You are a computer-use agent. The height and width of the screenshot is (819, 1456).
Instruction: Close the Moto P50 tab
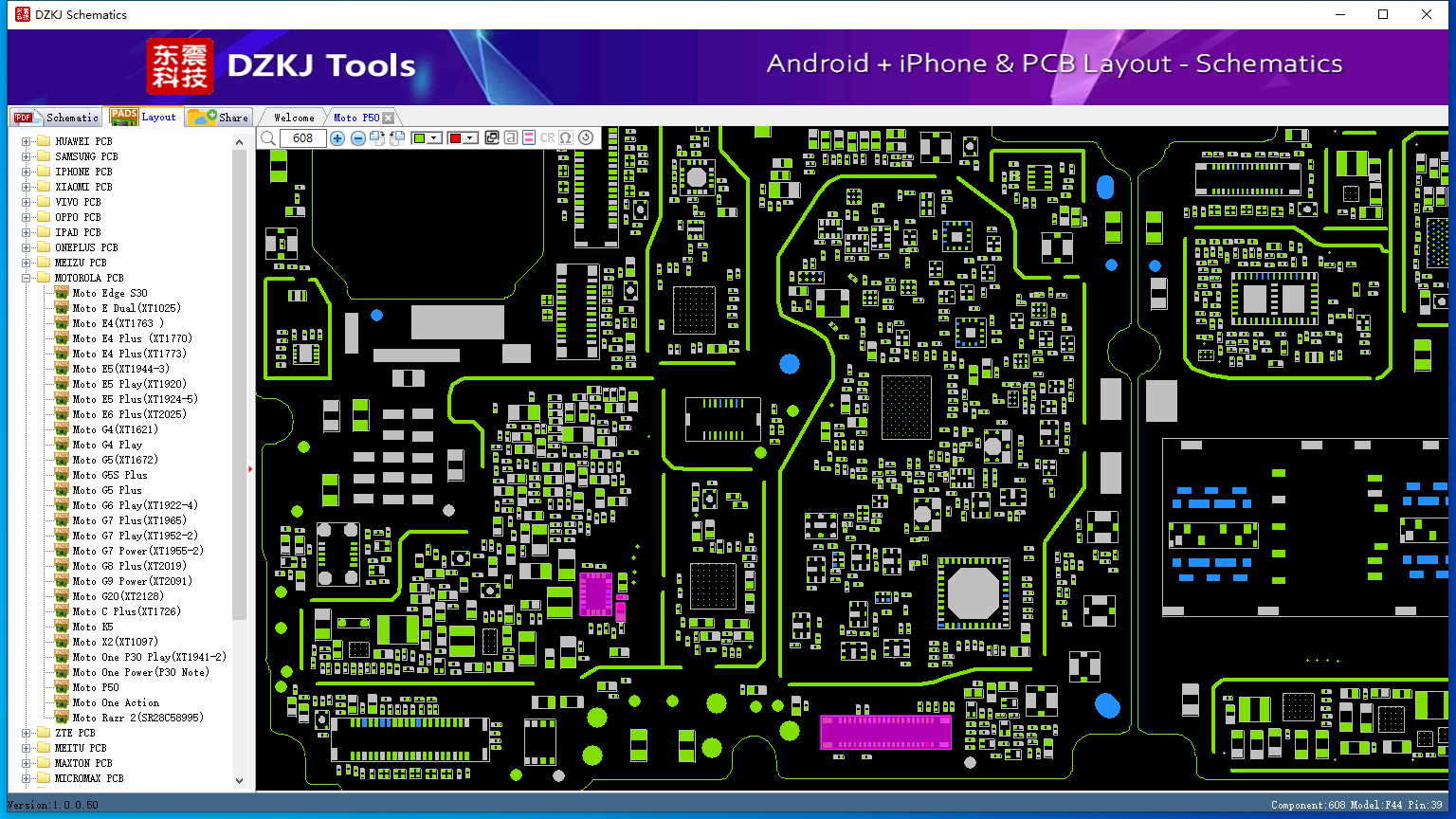[x=389, y=118]
